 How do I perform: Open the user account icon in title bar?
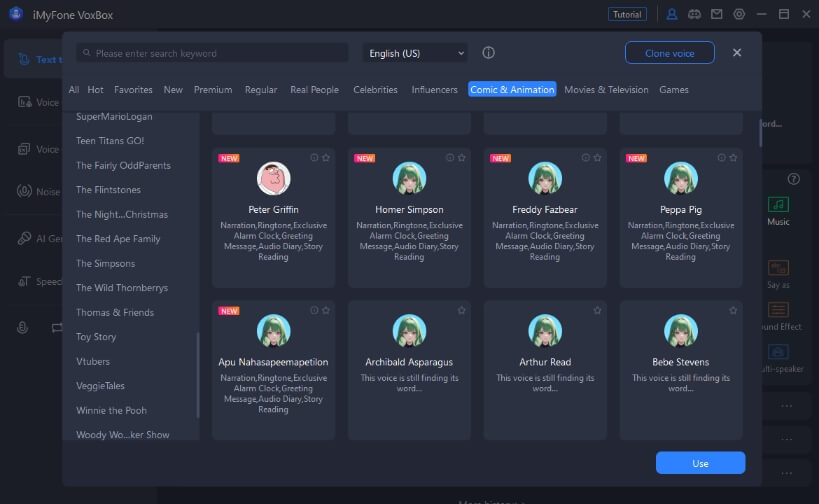pyautogui.click(x=672, y=14)
